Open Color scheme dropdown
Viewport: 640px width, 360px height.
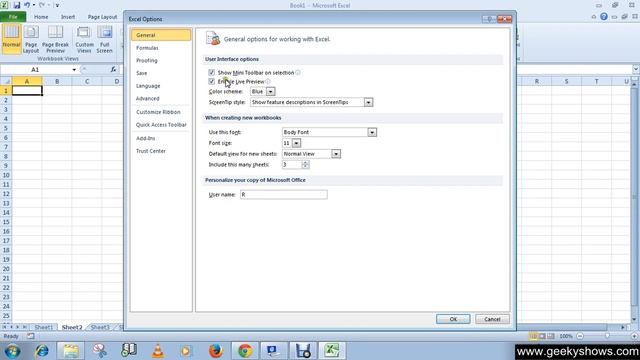pyautogui.click(x=270, y=92)
